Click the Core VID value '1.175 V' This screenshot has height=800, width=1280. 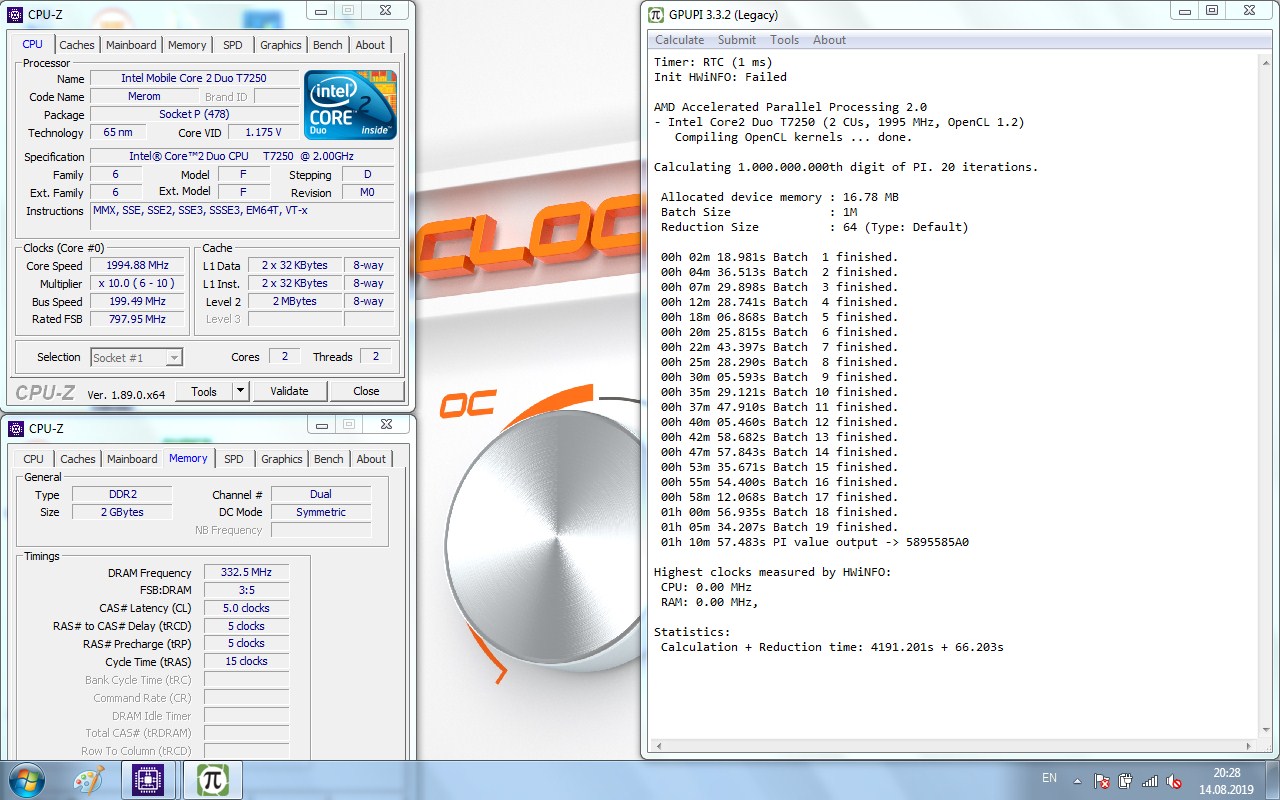click(x=263, y=133)
